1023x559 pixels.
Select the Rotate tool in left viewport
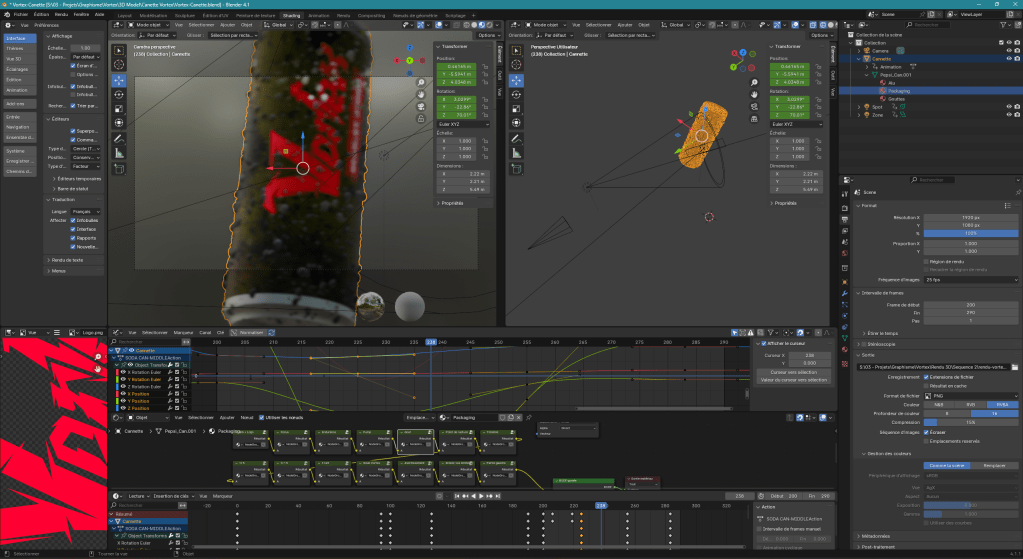click(x=119, y=94)
